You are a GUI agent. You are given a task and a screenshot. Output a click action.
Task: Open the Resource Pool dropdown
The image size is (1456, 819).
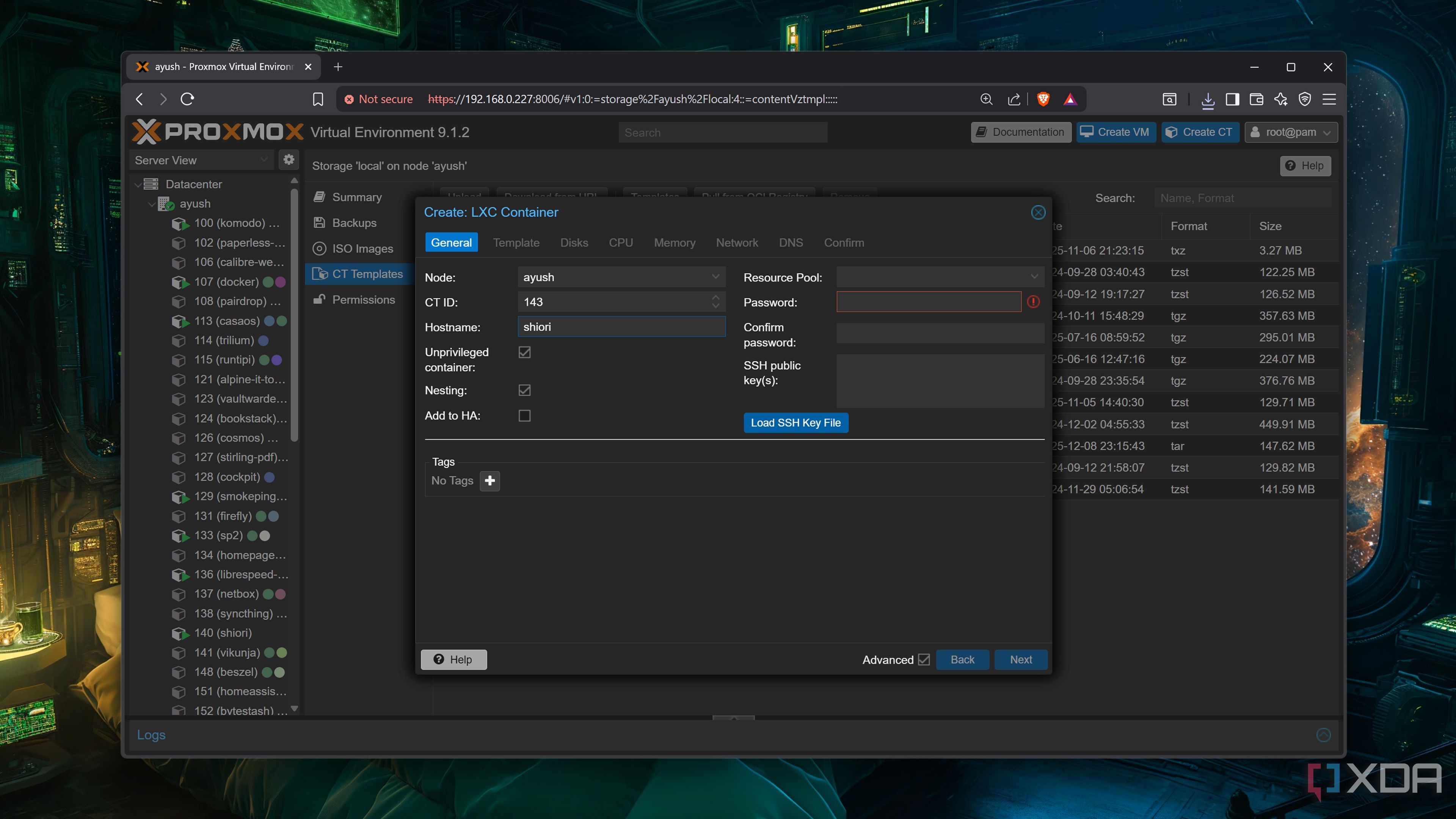click(x=1034, y=277)
